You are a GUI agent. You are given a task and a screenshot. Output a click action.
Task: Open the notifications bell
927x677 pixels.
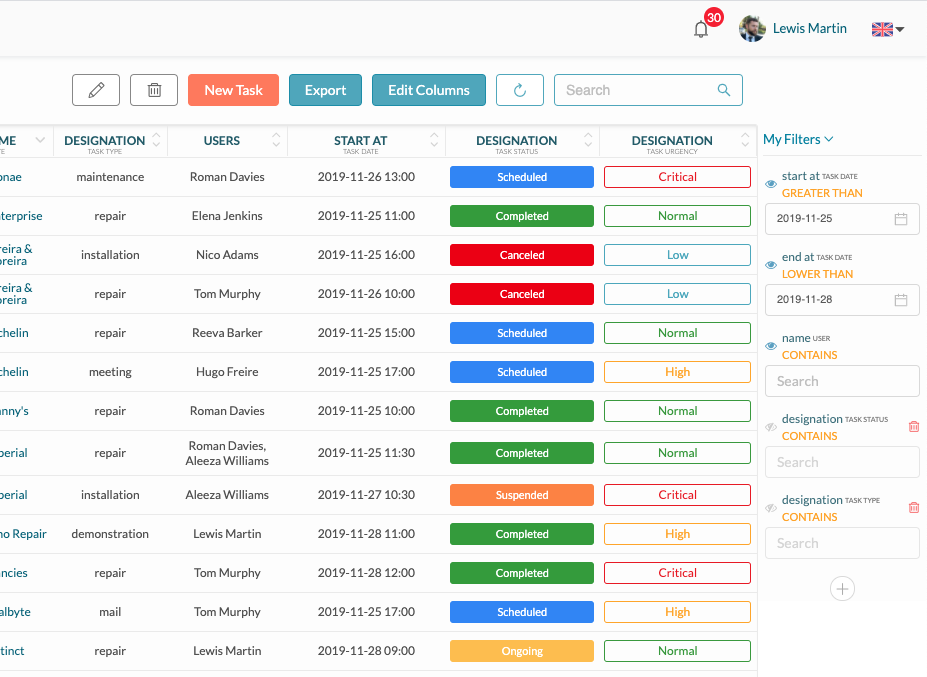(x=701, y=29)
